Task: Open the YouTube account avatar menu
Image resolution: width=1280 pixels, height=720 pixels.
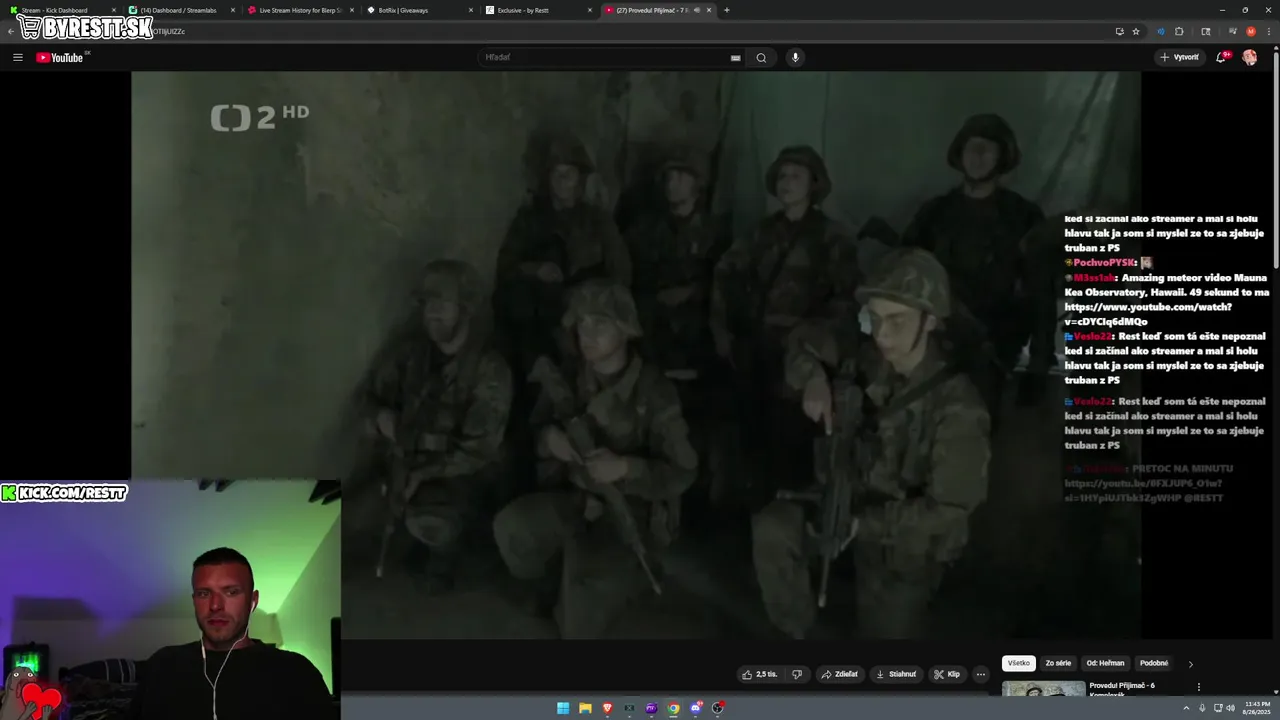Action: coord(1249,57)
